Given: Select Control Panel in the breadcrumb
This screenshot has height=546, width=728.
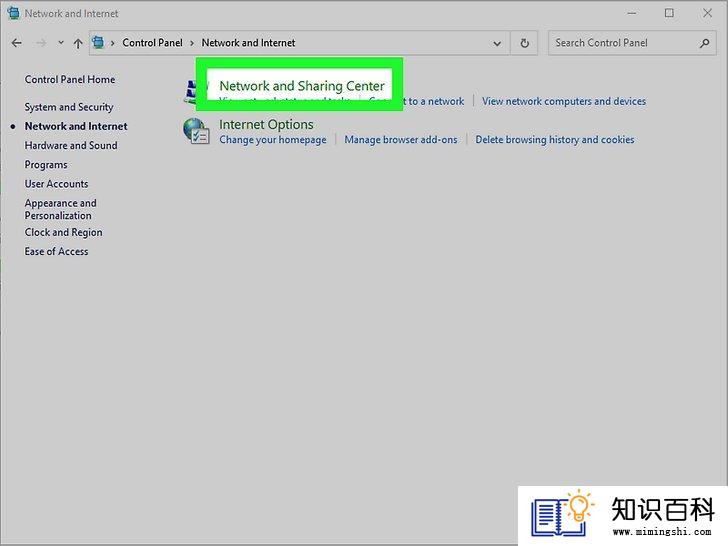Looking at the screenshot, I should [152, 43].
